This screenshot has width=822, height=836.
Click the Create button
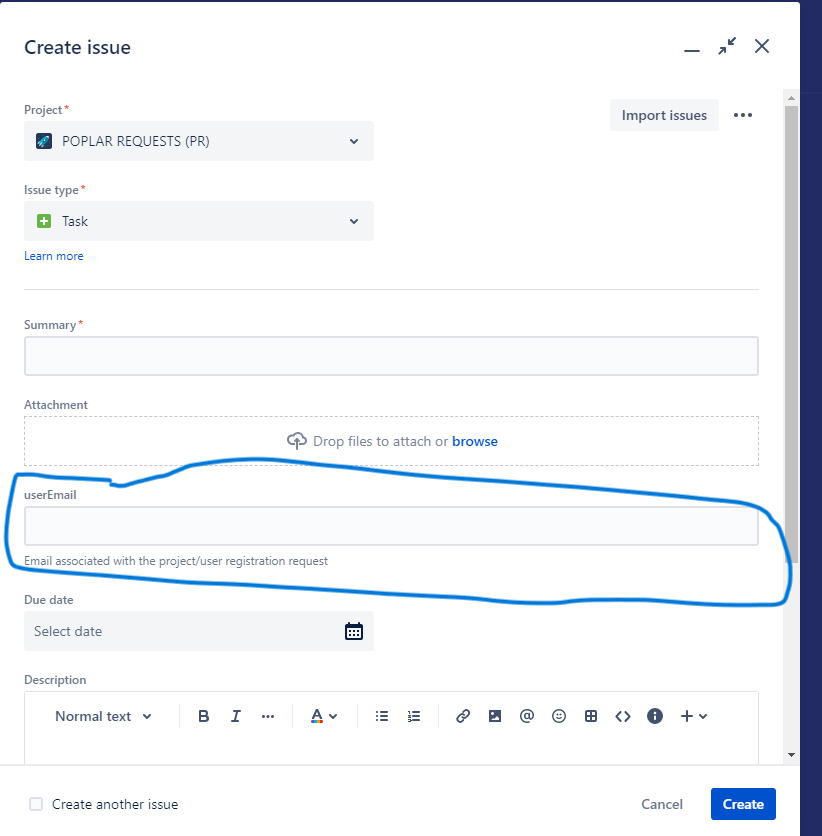[x=743, y=803]
